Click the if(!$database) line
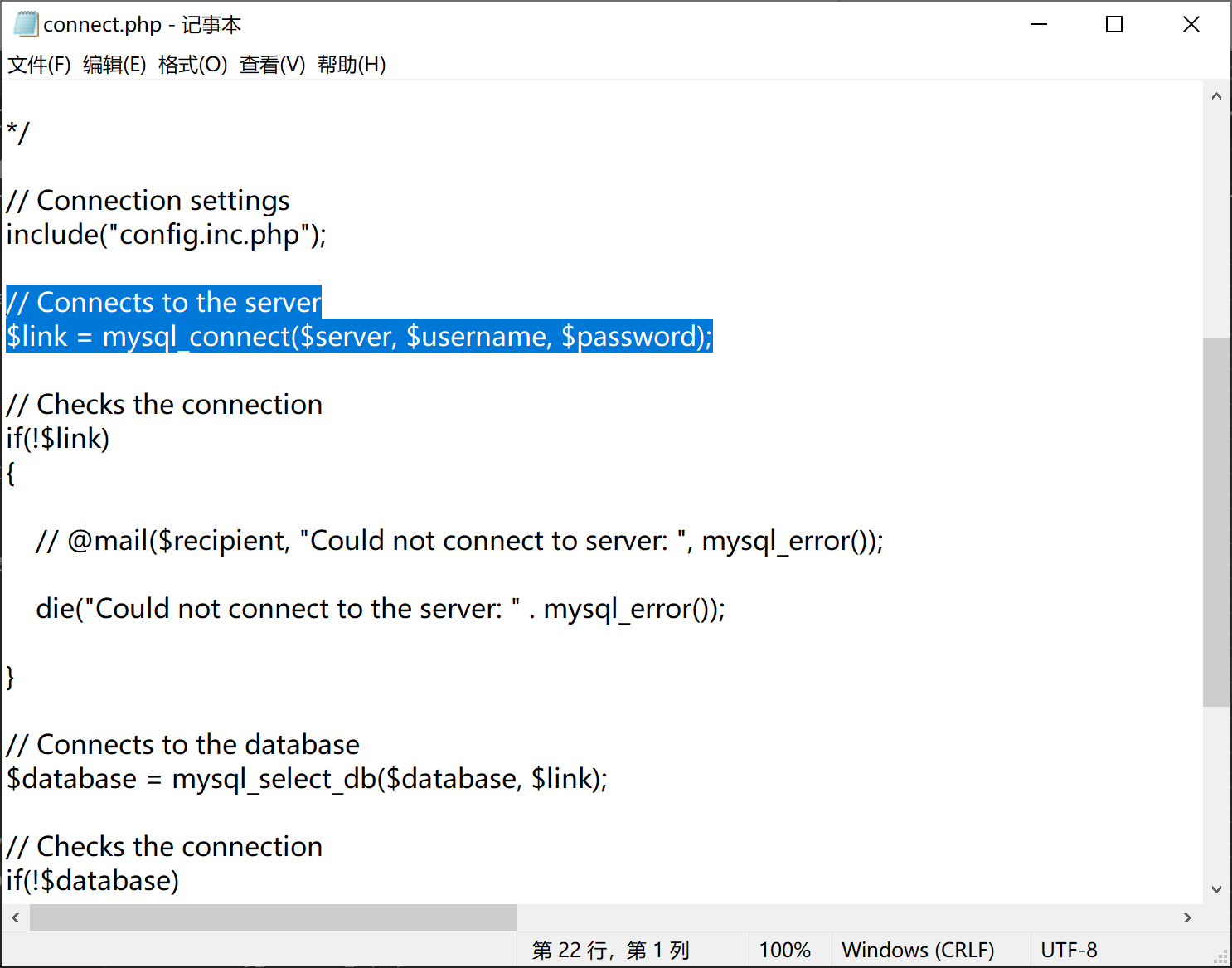Image resolution: width=1232 pixels, height=968 pixels. tap(93, 881)
